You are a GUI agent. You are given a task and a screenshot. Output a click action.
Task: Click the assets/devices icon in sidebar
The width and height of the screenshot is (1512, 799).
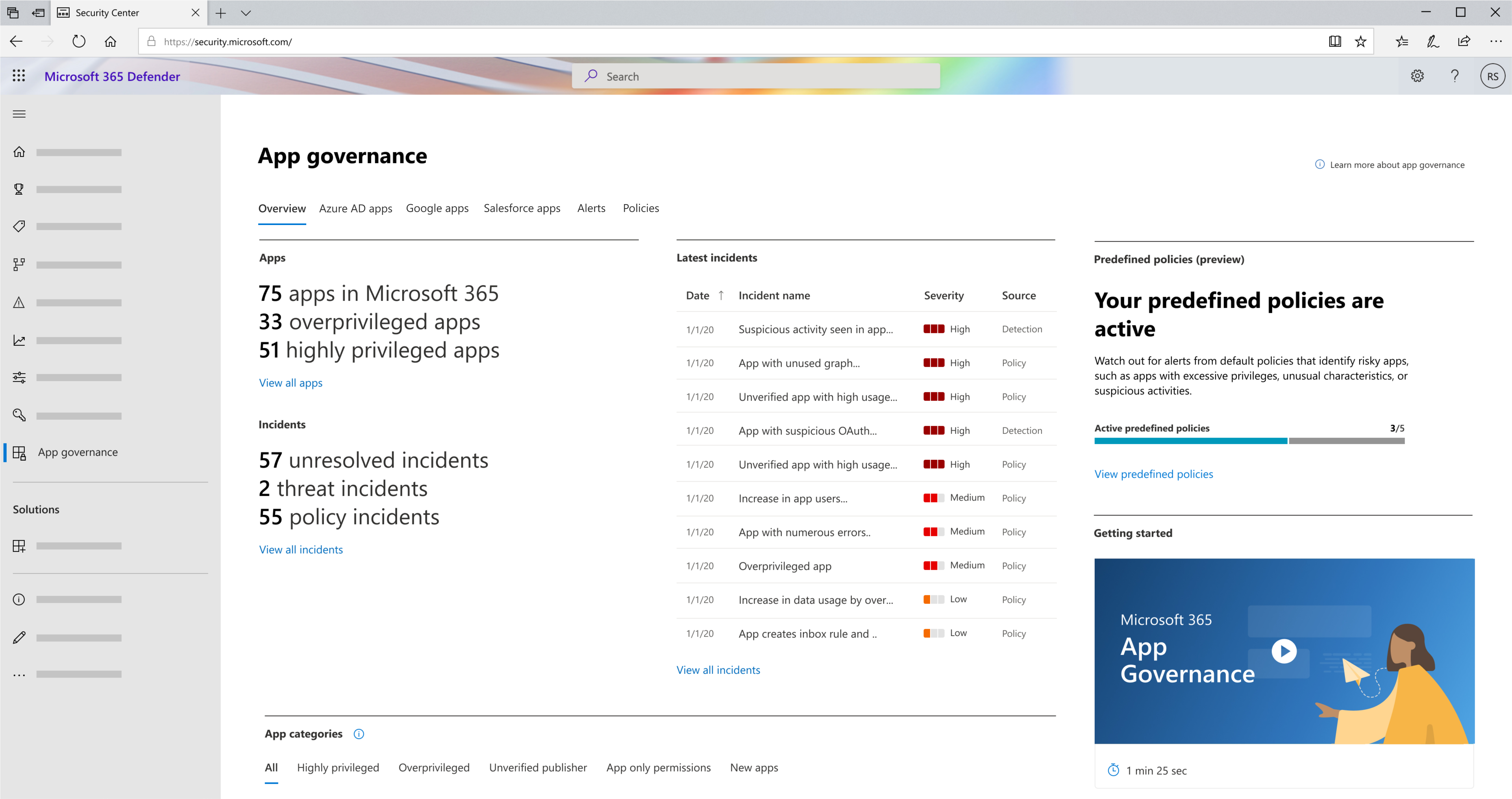[19, 264]
